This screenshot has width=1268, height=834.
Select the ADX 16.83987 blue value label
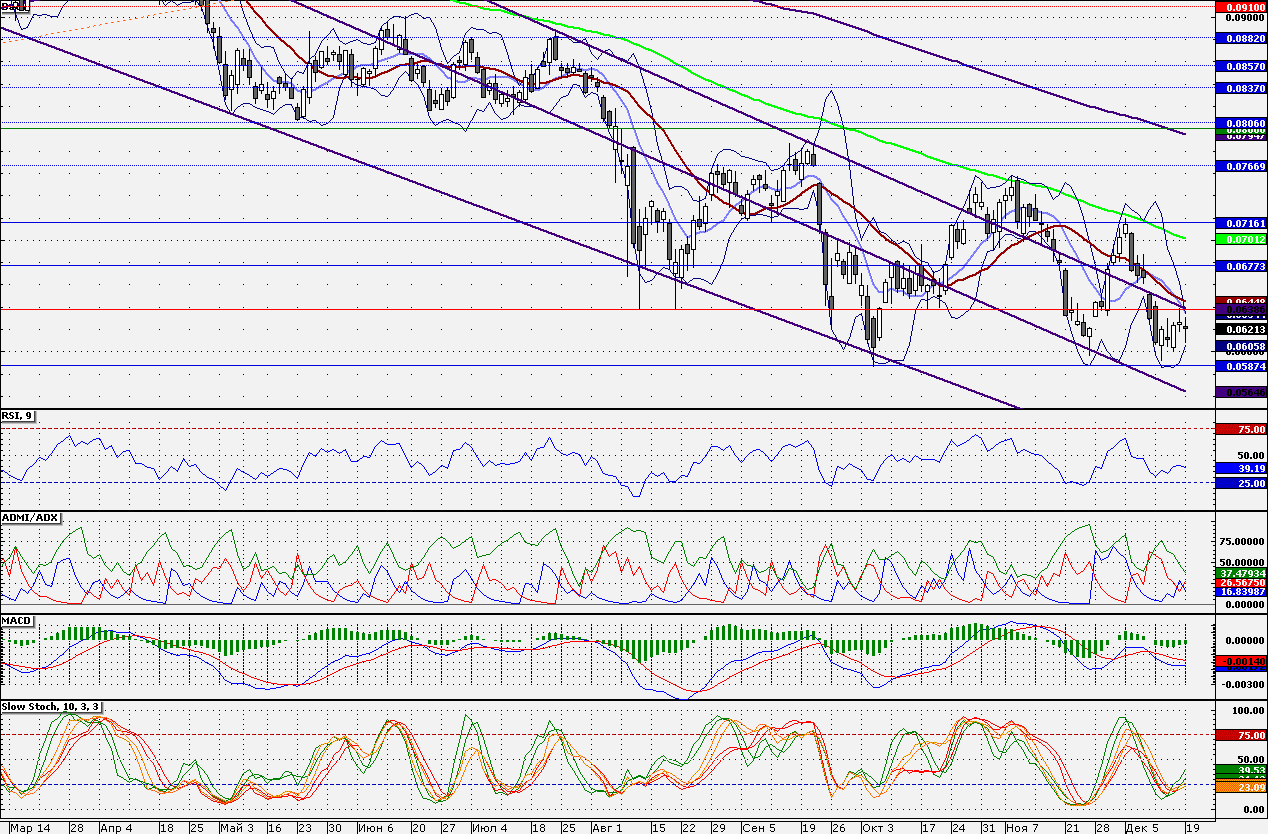tap(1240, 592)
